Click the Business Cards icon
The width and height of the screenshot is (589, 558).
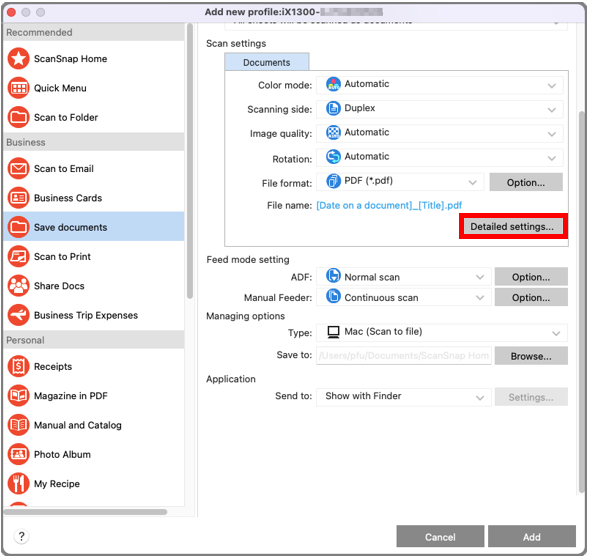click(x=18, y=198)
